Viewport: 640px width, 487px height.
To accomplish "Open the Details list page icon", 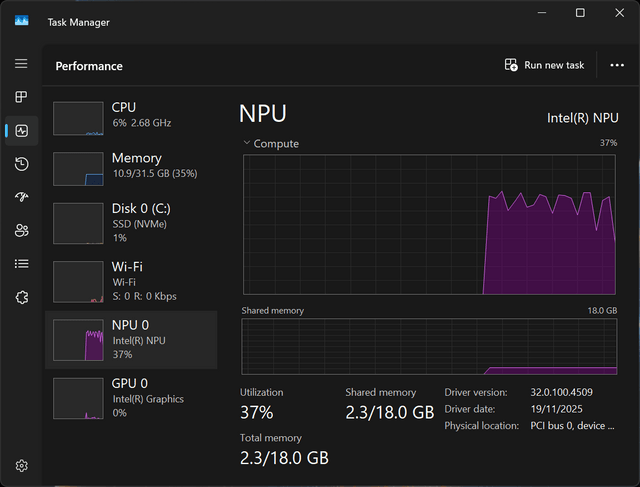I will coord(22,264).
